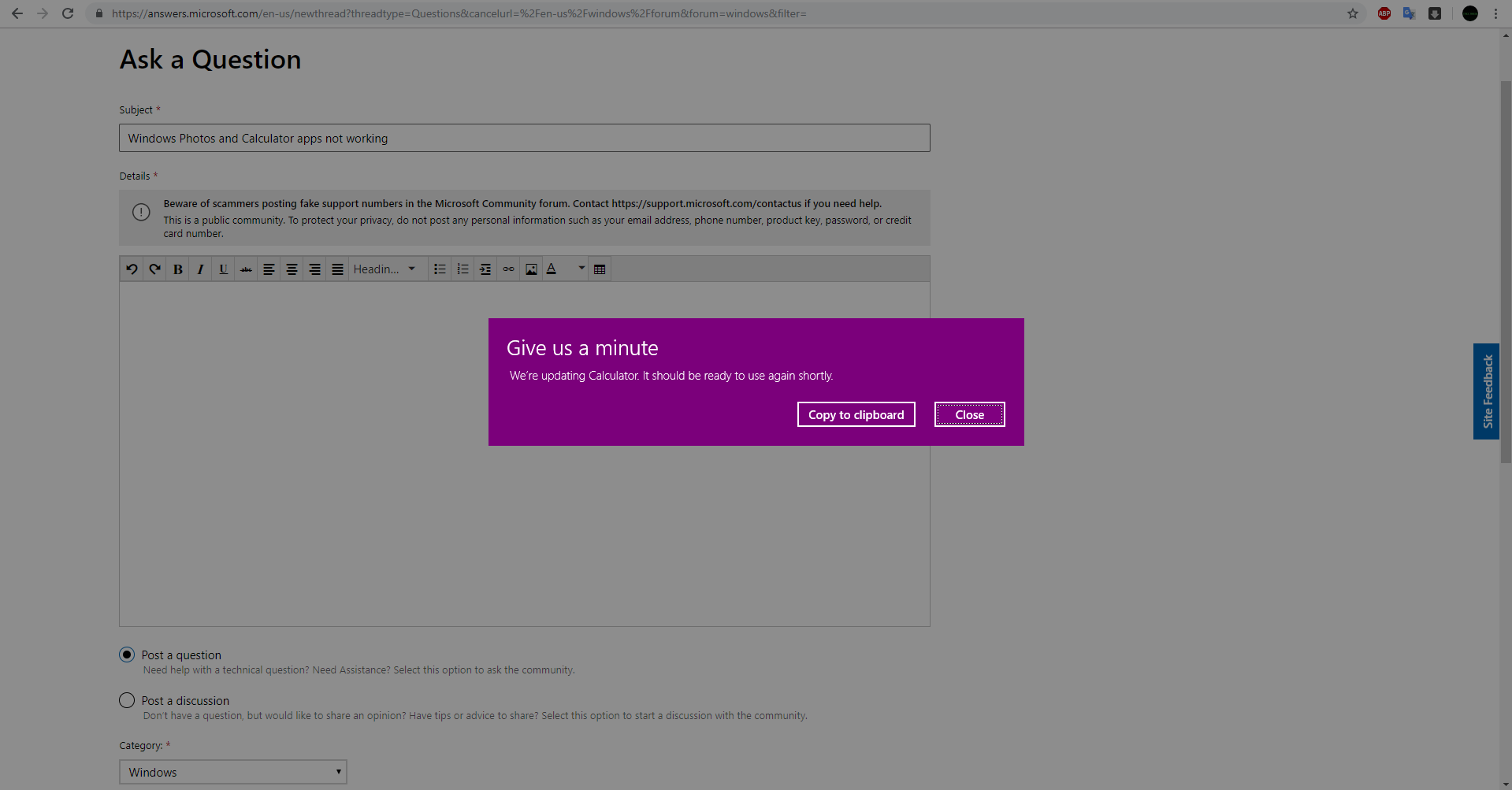This screenshot has height=790, width=1512.
Task: Click the info warning icon in notice
Action: coord(141,212)
